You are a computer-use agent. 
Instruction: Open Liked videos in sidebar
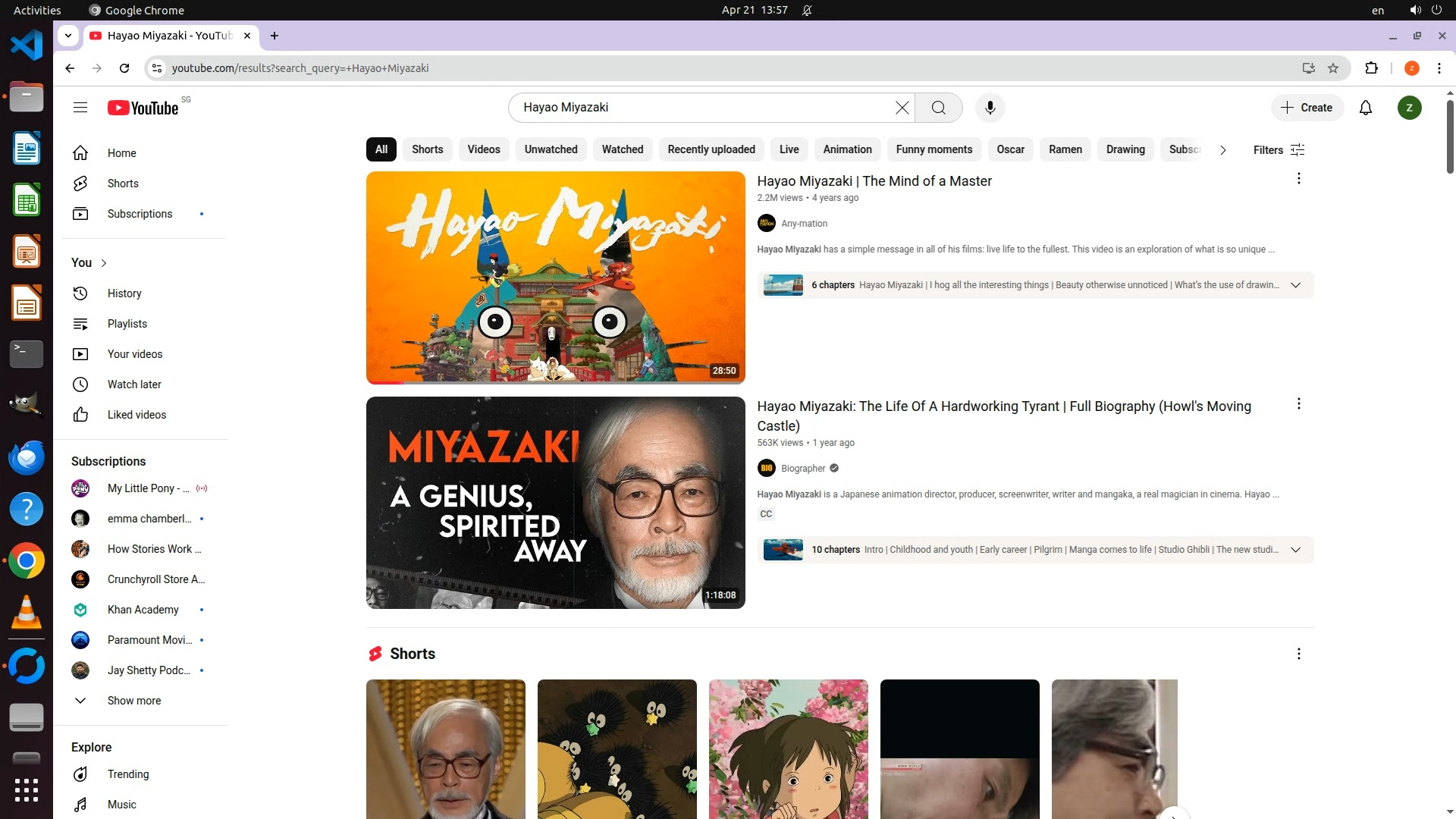point(136,415)
